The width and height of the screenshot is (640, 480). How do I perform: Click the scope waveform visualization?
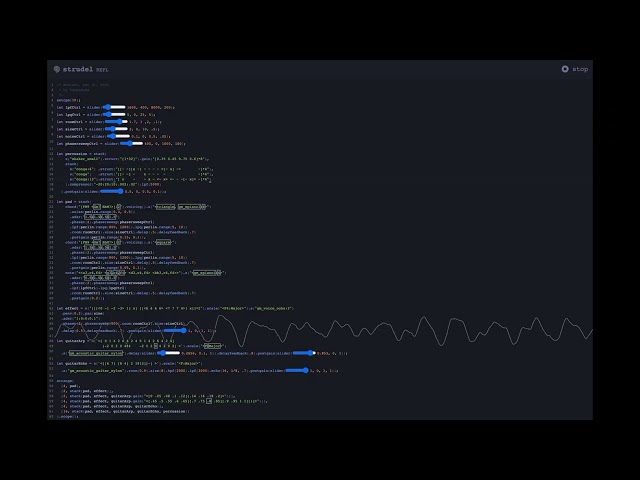tap(322, 331)
